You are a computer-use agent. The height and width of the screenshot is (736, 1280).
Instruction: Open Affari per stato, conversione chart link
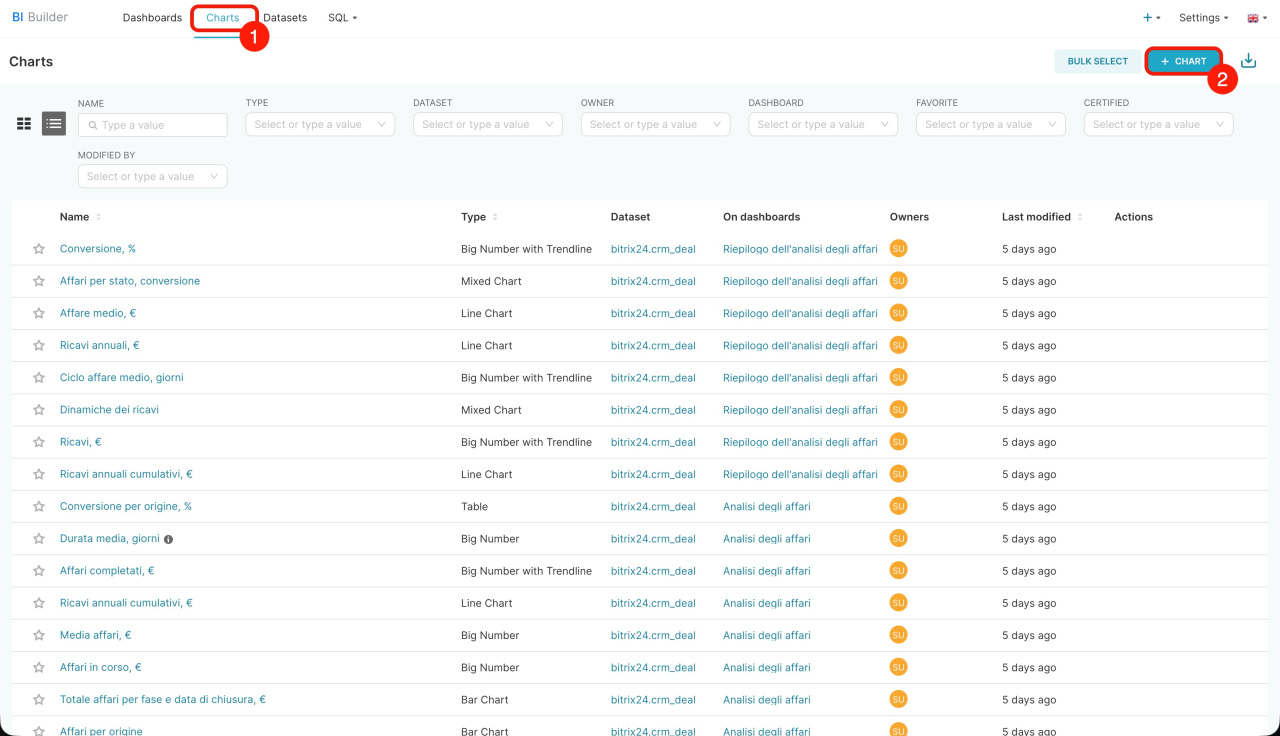pyautogui.click(x=130, y=281)
